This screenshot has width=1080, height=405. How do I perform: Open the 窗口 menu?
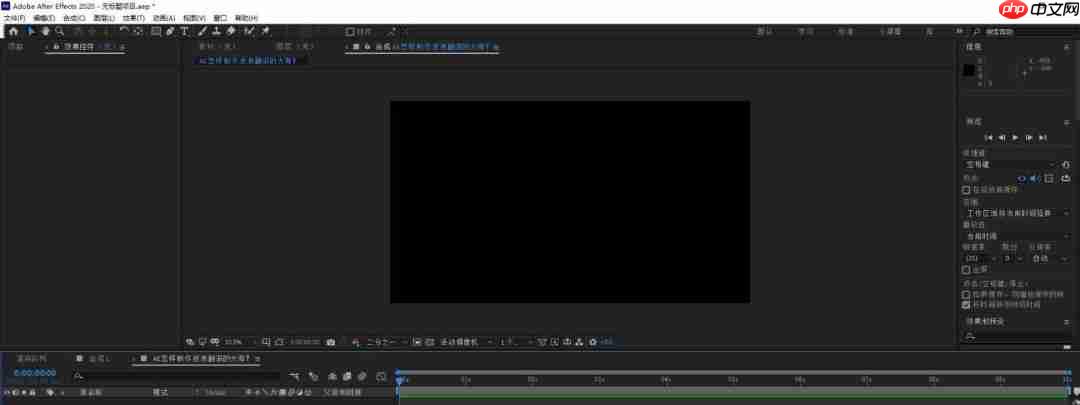[220, 18]
